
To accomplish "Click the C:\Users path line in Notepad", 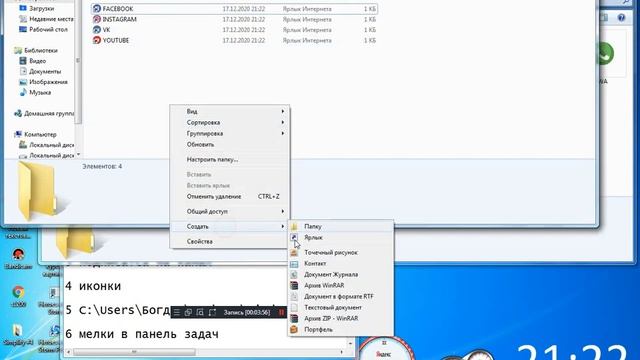I will coord(118,310).
